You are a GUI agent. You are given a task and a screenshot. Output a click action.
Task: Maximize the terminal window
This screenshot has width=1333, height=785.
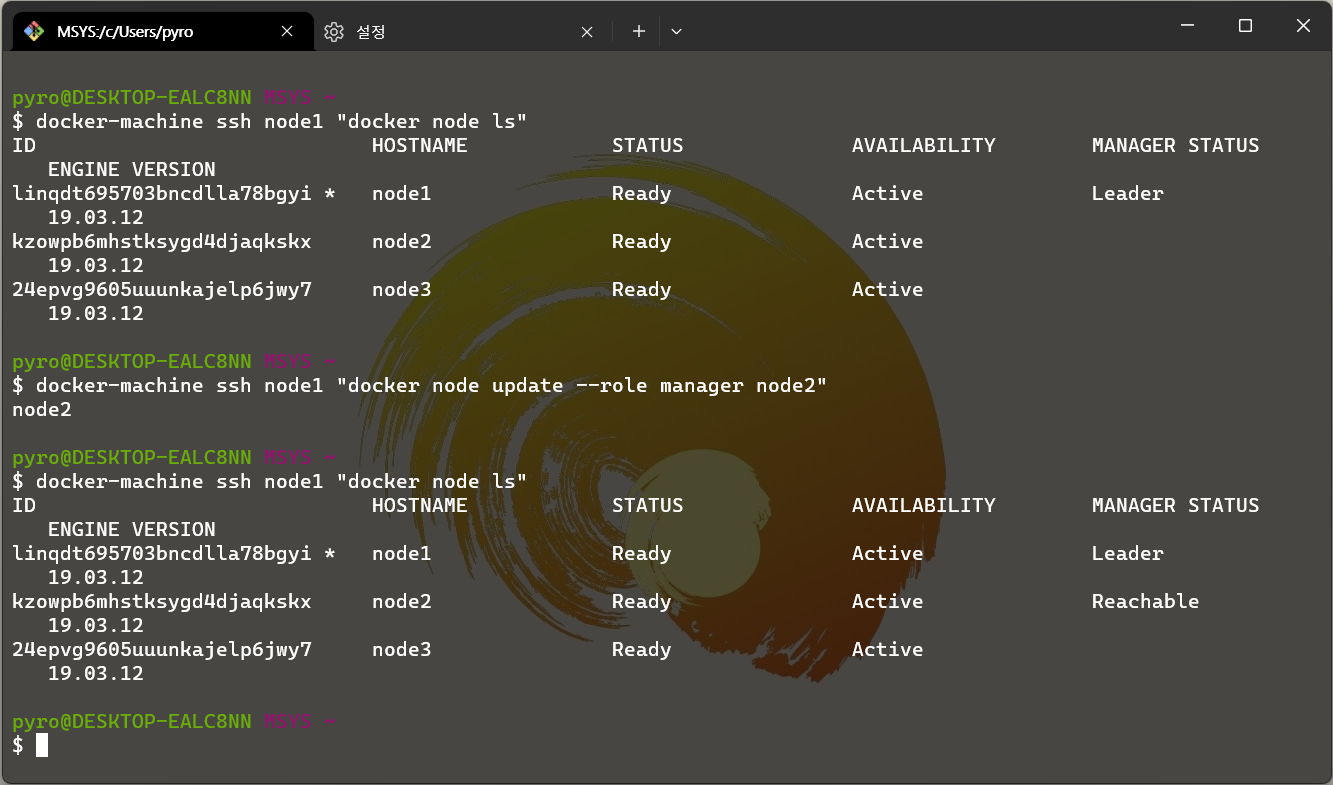pos(1245,26)
